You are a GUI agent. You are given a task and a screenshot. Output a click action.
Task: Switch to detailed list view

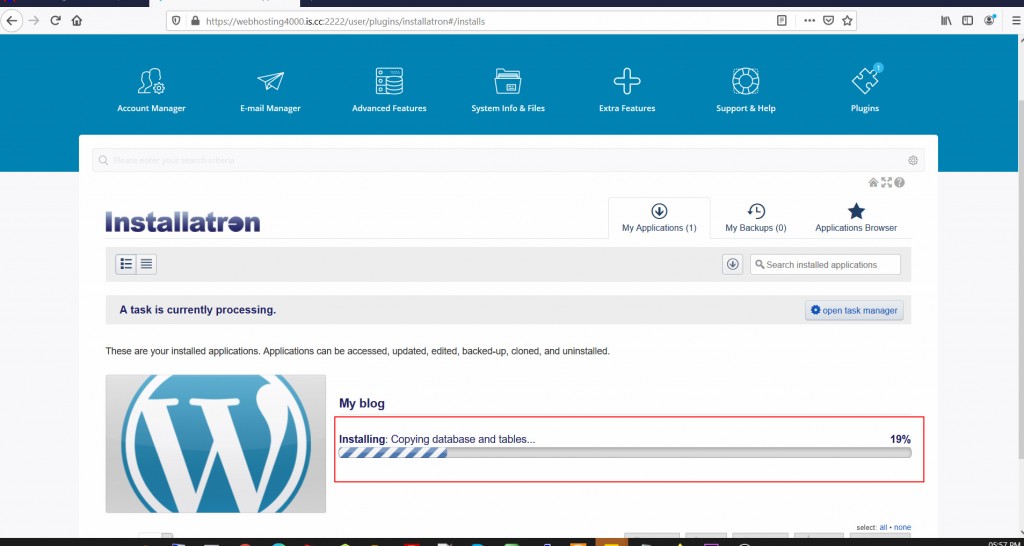click(x=127, y=264)
